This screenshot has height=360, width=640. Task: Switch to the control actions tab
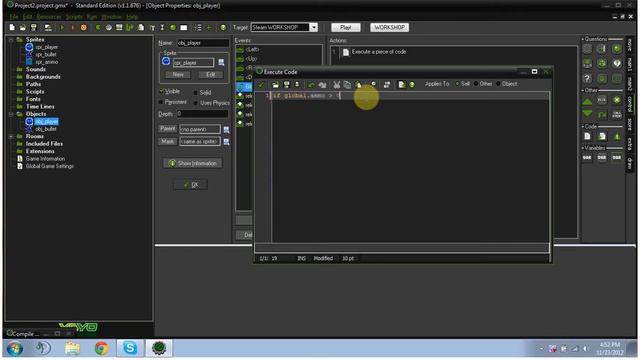[x=630, y=104]
